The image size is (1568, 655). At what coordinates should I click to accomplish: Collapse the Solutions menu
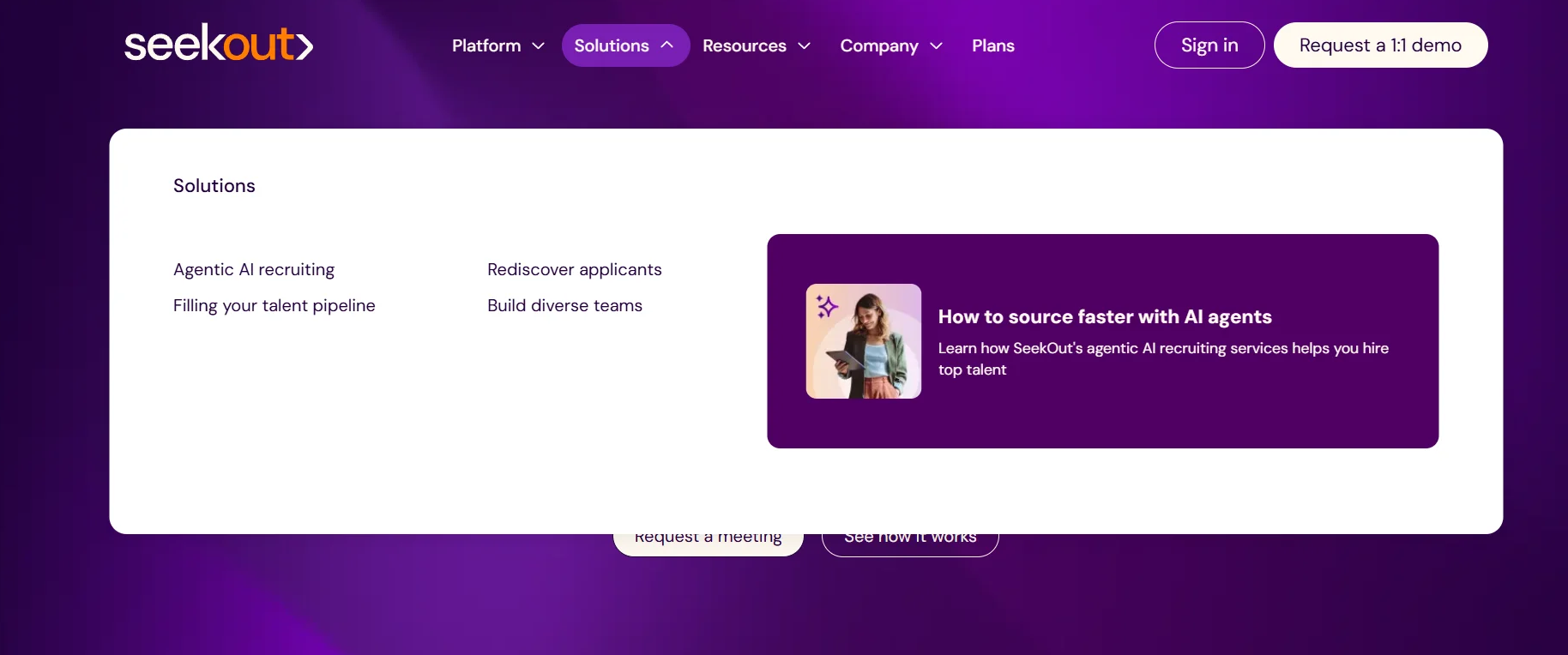coord(625,45)
